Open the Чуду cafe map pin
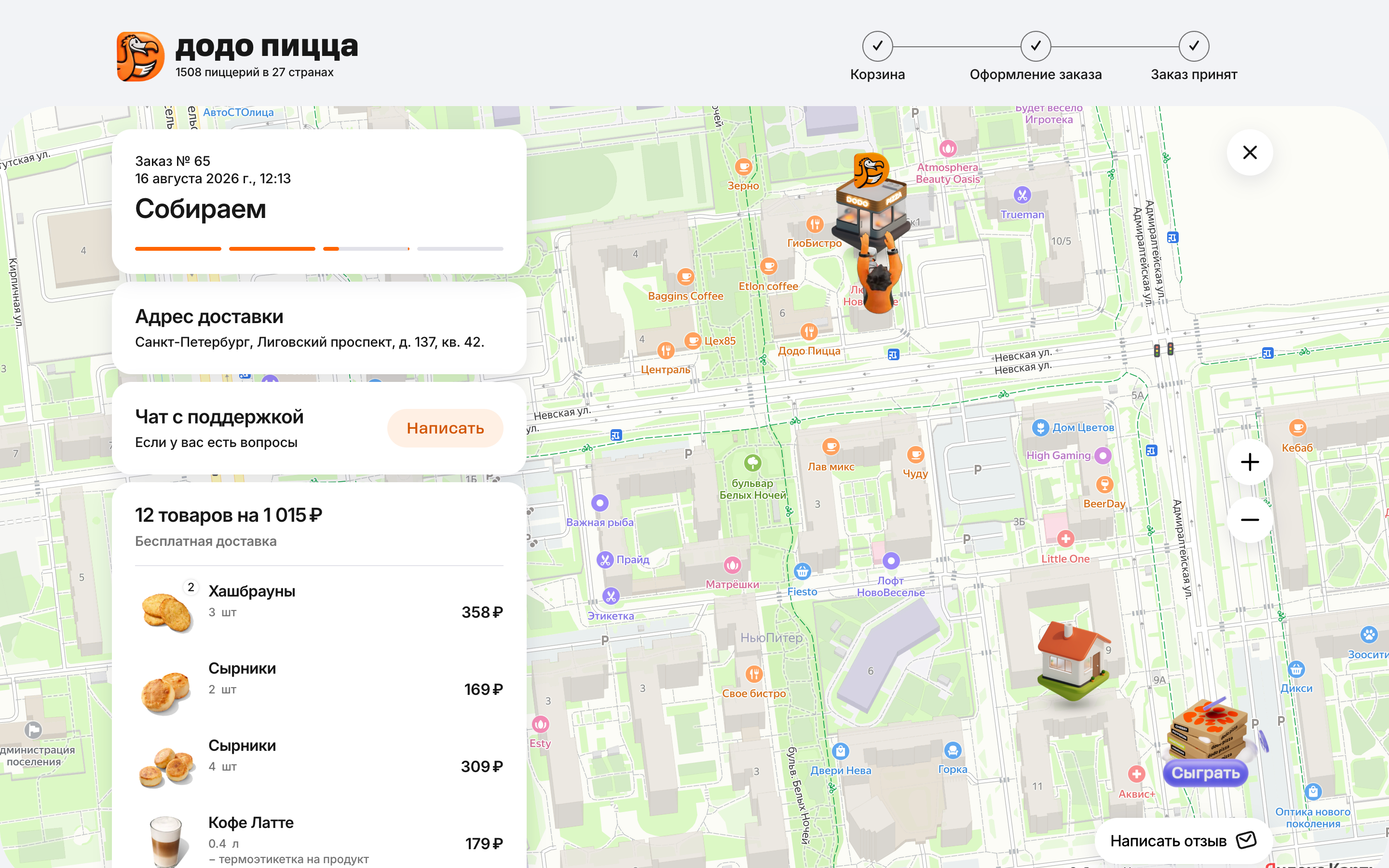 (915, 455)
